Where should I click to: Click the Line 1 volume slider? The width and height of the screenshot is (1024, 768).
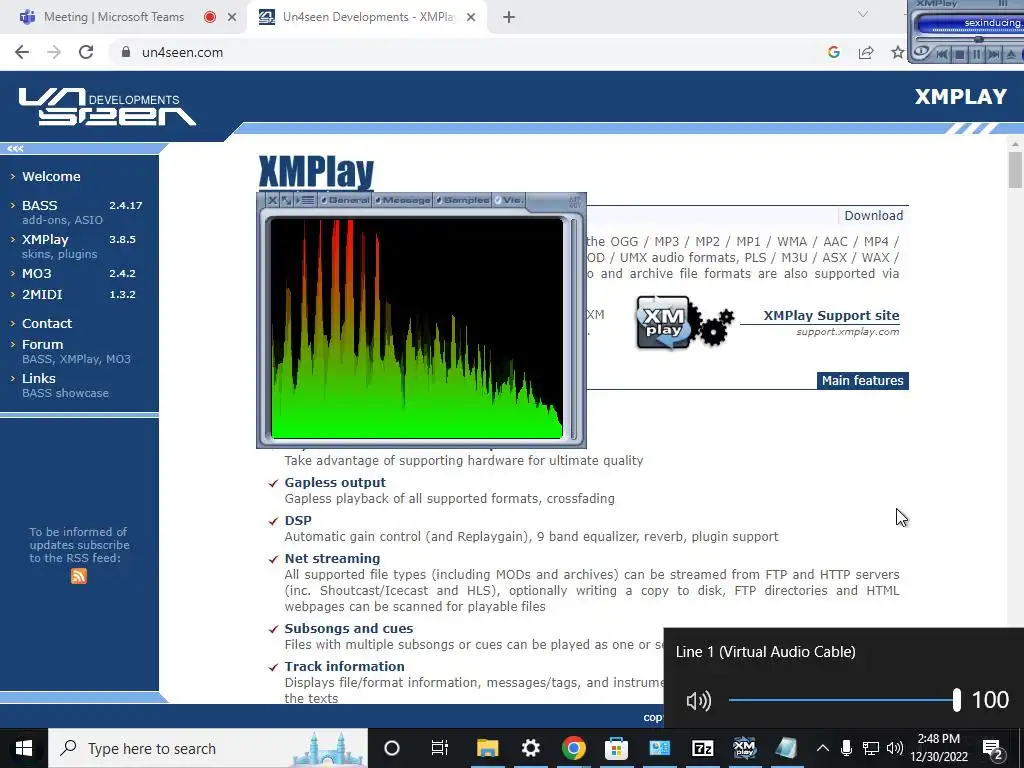tap(844, 700)
